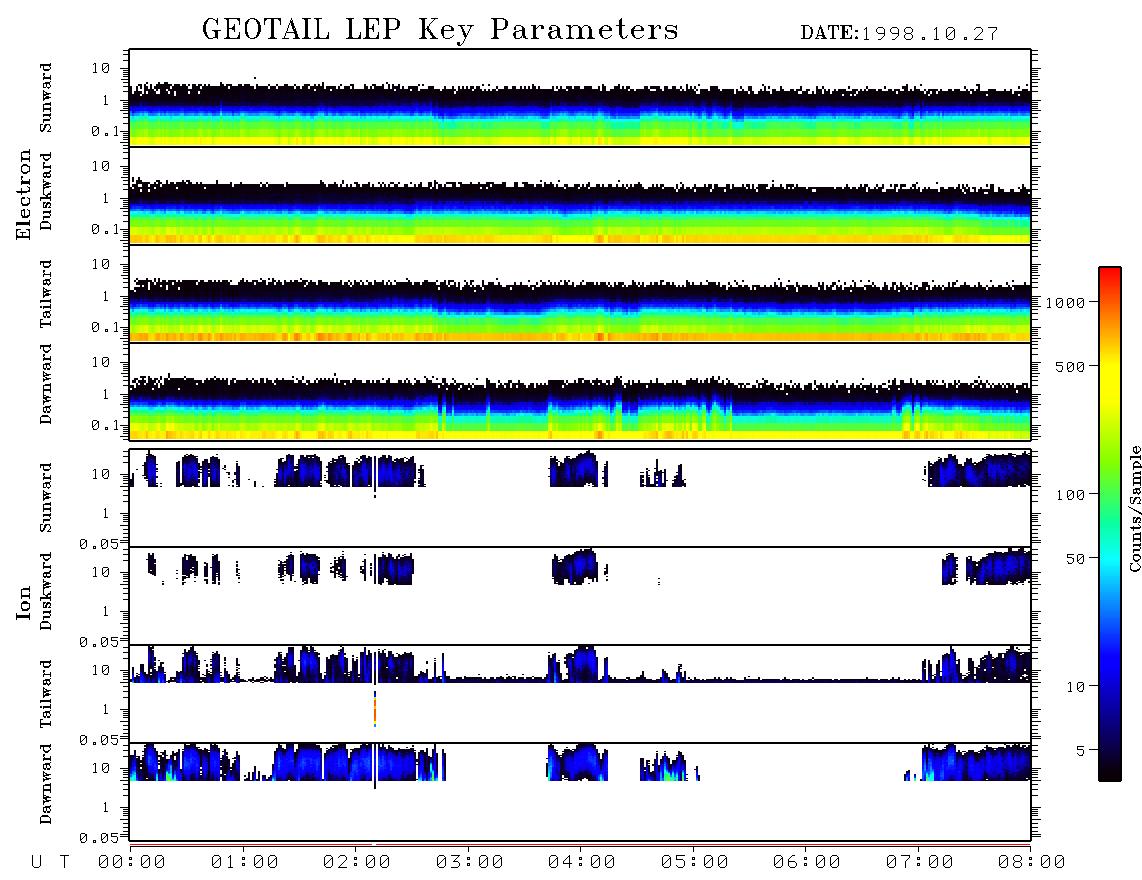
Task: Click the "07:00" time axis label
Action: pyautogui.click(x=920, y=863)
